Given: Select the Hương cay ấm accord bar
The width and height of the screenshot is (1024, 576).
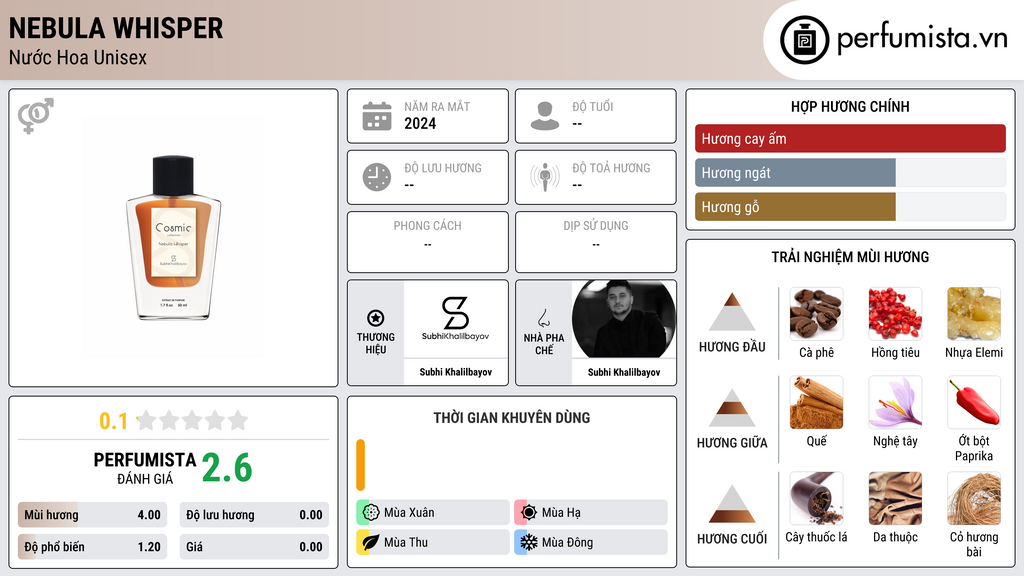Looking at the screenshot, I should (850, 138).
